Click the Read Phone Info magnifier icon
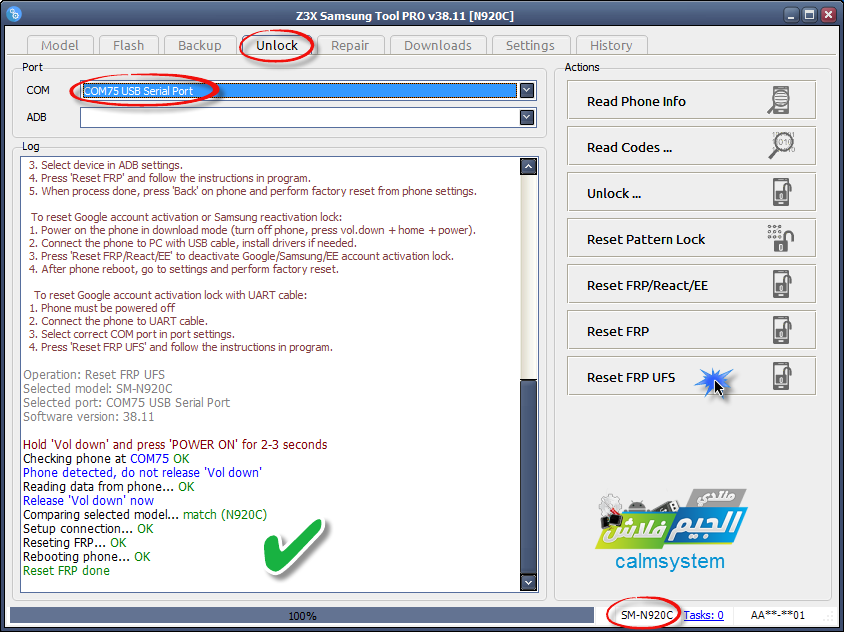This screenshot has width=844, height=632. (x=779, y=100)
